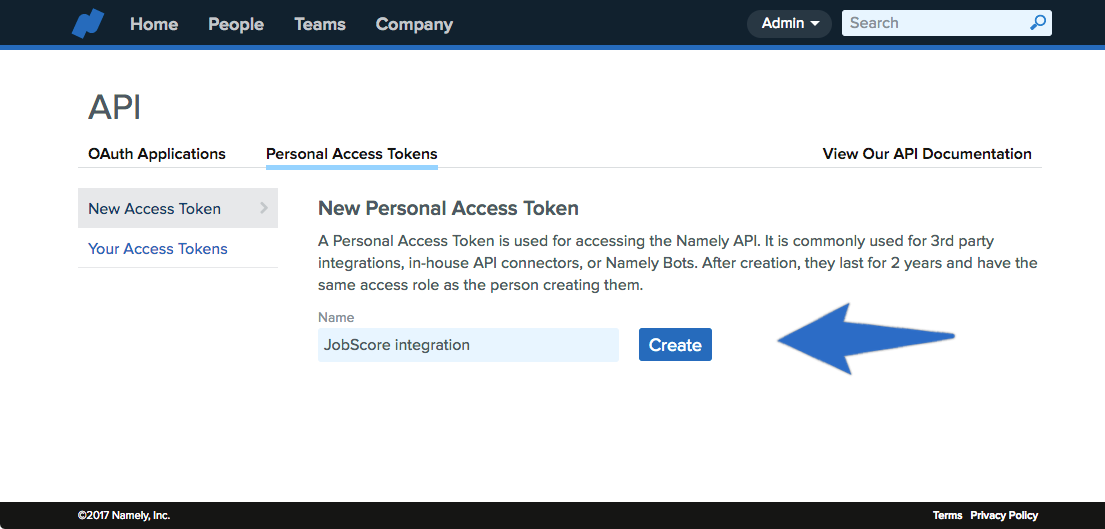Click the Admin dropdown arrow
This screenshot has height=529, width=1105.
click(815, 24)
